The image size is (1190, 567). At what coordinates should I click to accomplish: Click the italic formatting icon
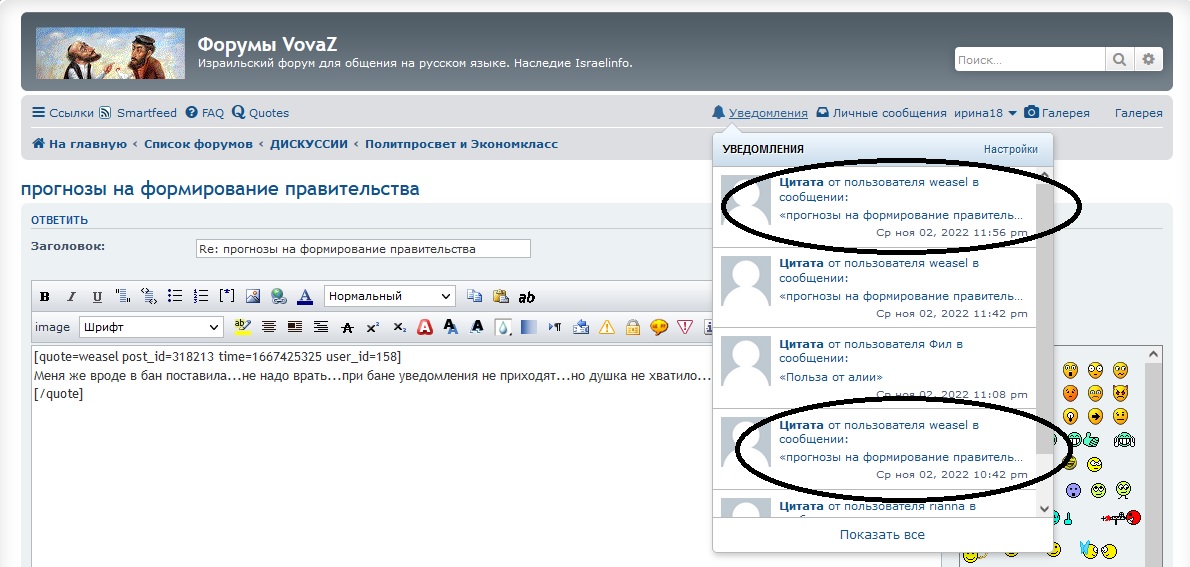(71, 297)
